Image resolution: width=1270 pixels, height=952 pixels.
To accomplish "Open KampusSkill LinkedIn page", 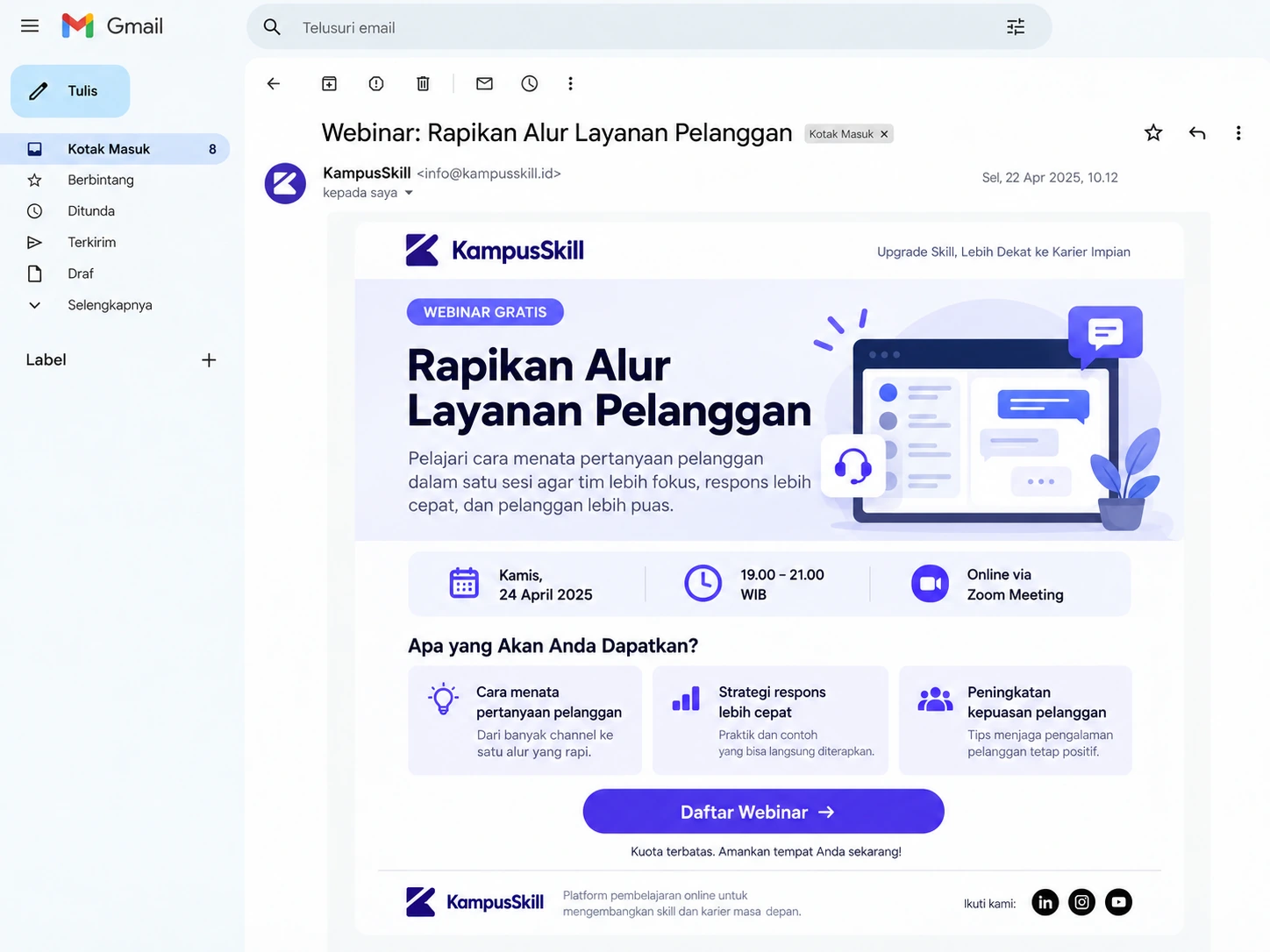I will tap(1045, 902).
